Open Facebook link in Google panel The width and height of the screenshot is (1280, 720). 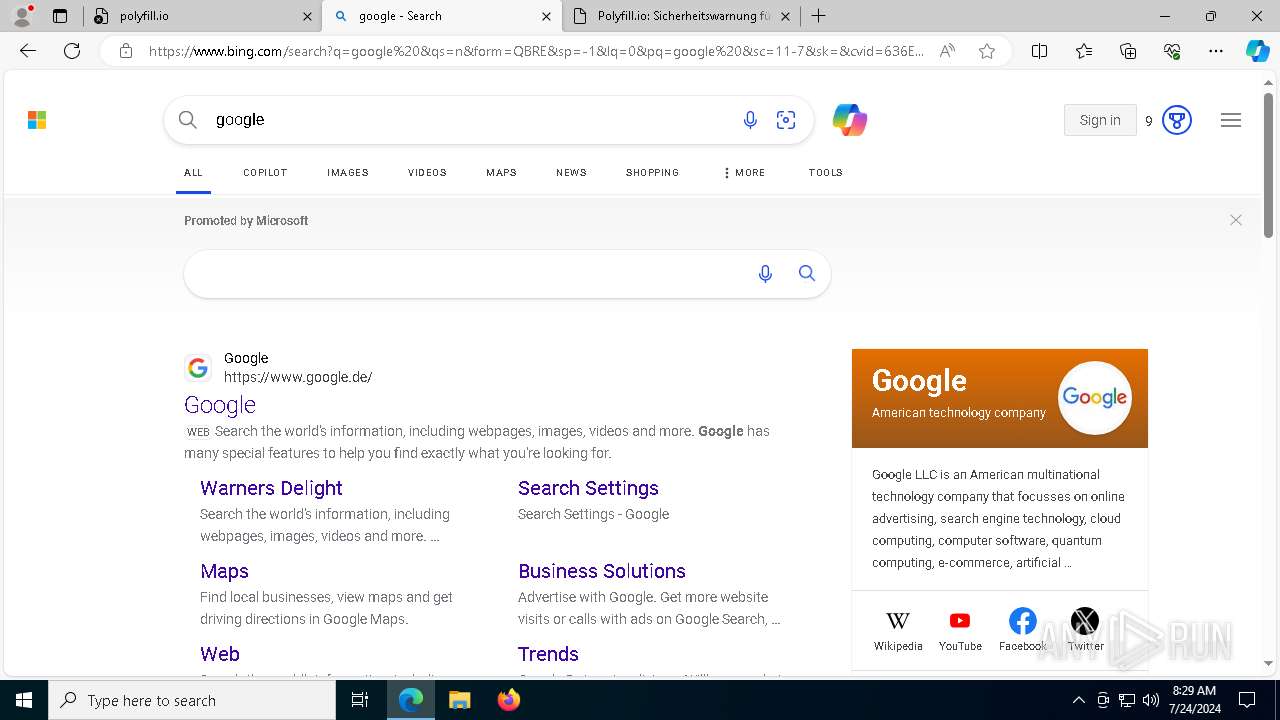click(1022, 630)
